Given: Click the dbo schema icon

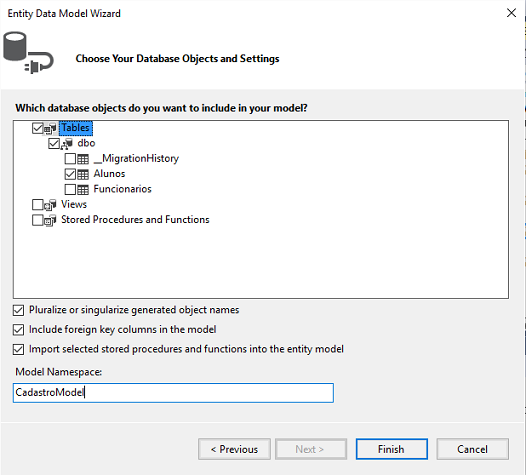Looking at the screenshot, I should [x=67, y=144].
